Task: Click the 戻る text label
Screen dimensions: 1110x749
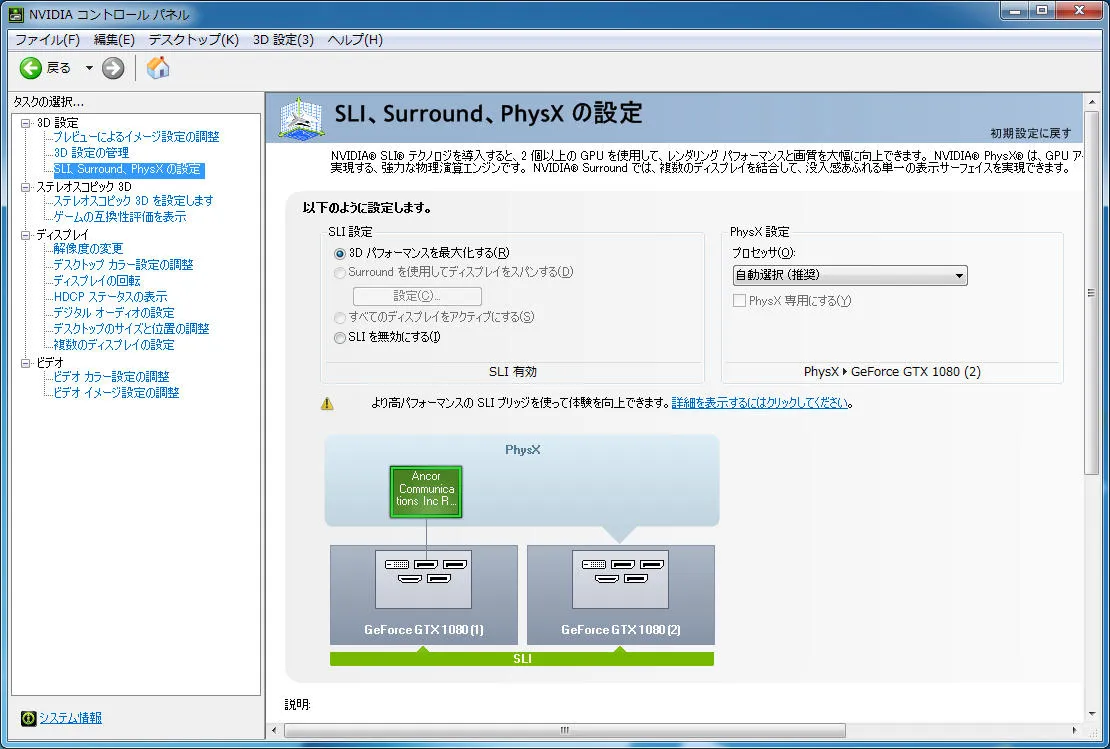Action: (x=59, y=68)
